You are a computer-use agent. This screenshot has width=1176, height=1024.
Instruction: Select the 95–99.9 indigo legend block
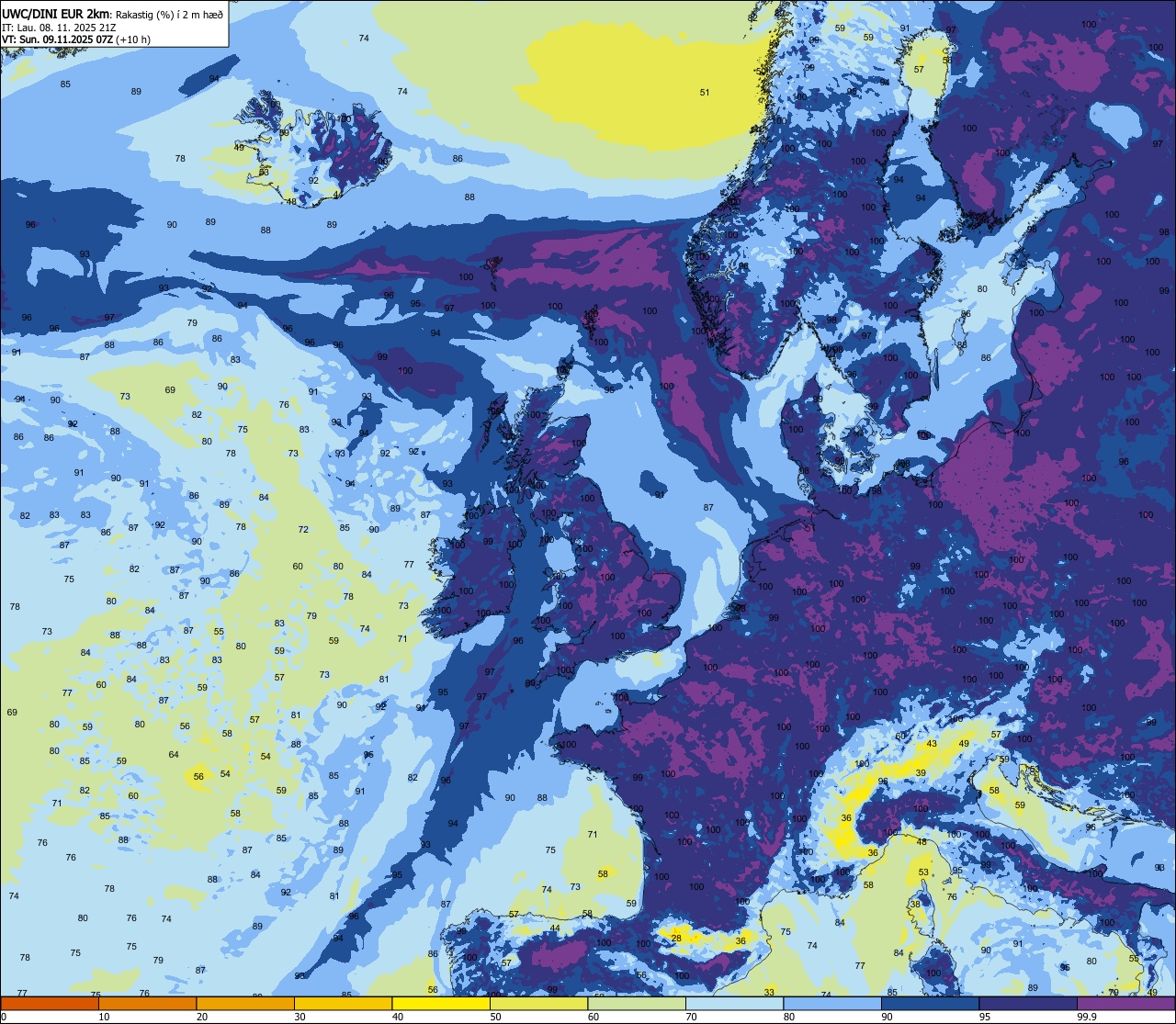(x=1028, y=1003)
